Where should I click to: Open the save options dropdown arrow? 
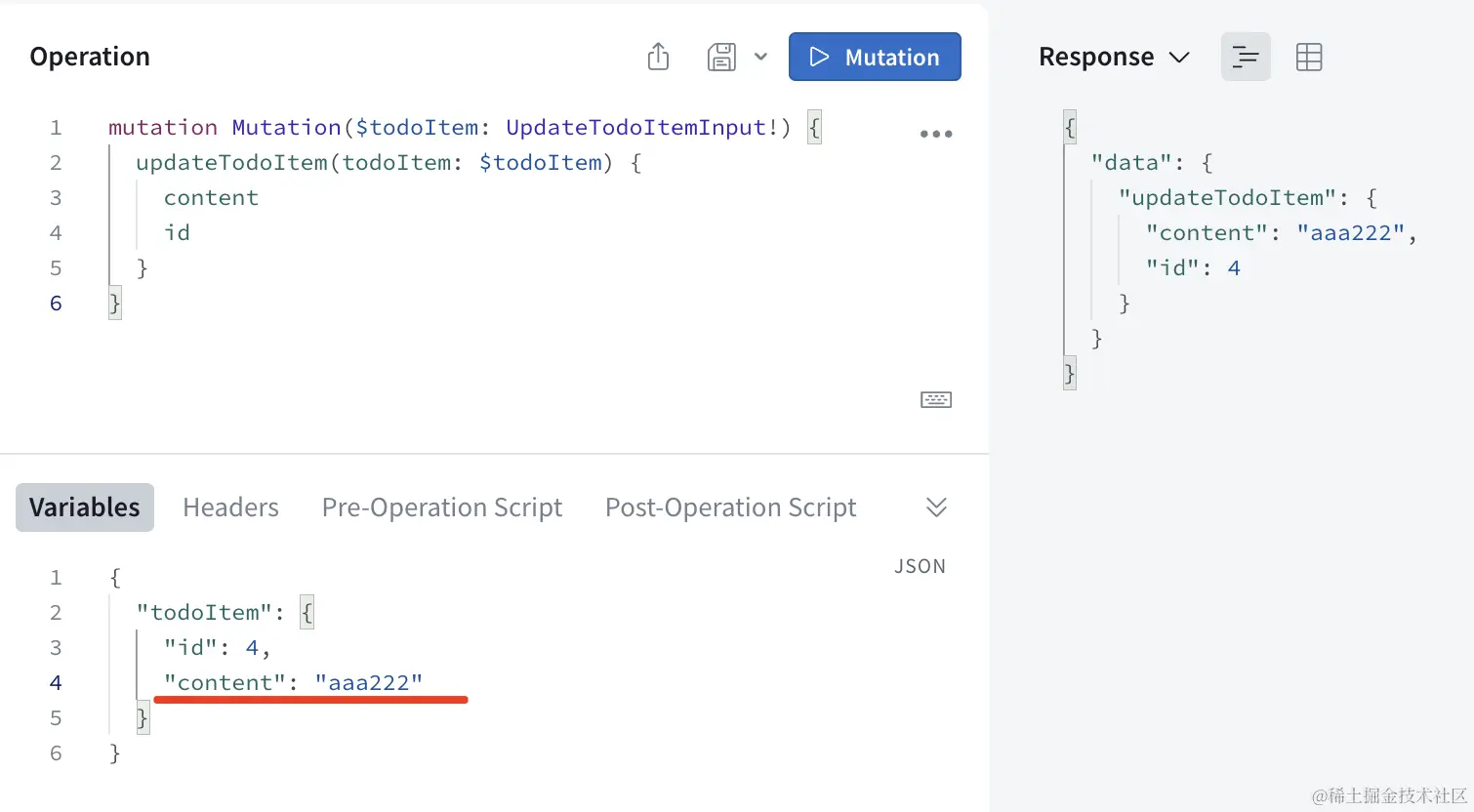(x=760, y=57)
